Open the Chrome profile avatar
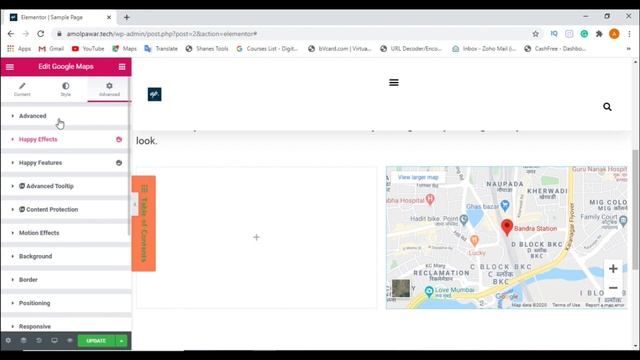Viewport: 640px width, 360px height. 614,34
